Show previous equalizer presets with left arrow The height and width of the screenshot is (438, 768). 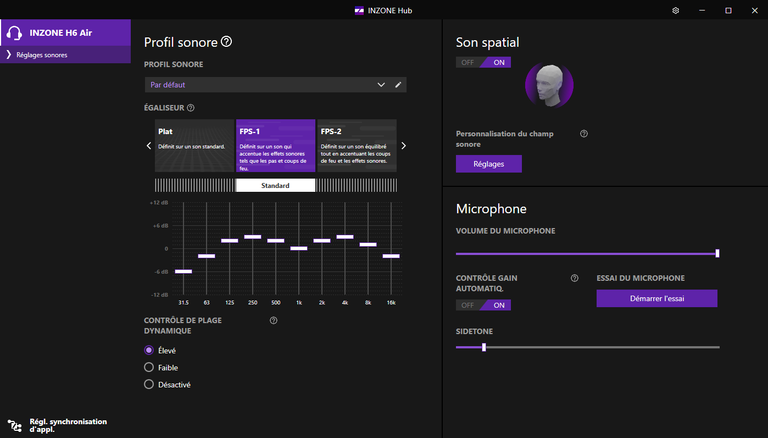pos(149,146)
